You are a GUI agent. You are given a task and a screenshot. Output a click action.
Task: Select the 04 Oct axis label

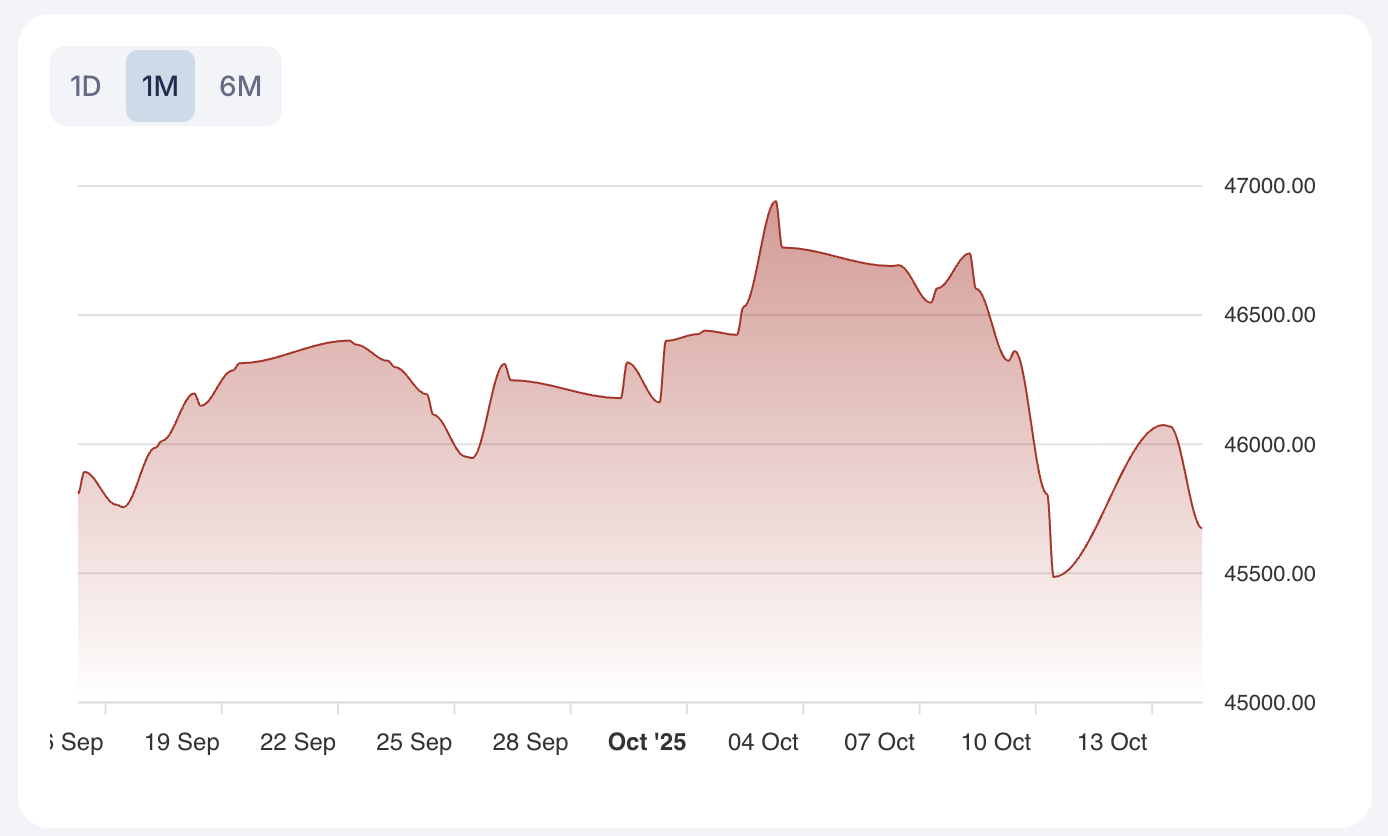[764, 742]
